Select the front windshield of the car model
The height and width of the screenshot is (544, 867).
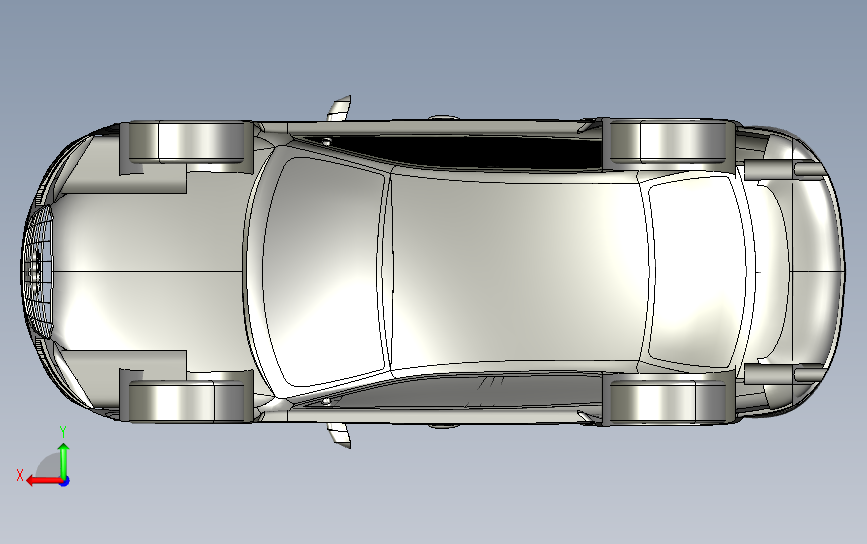pyautogui.click(x=326, y=271)
